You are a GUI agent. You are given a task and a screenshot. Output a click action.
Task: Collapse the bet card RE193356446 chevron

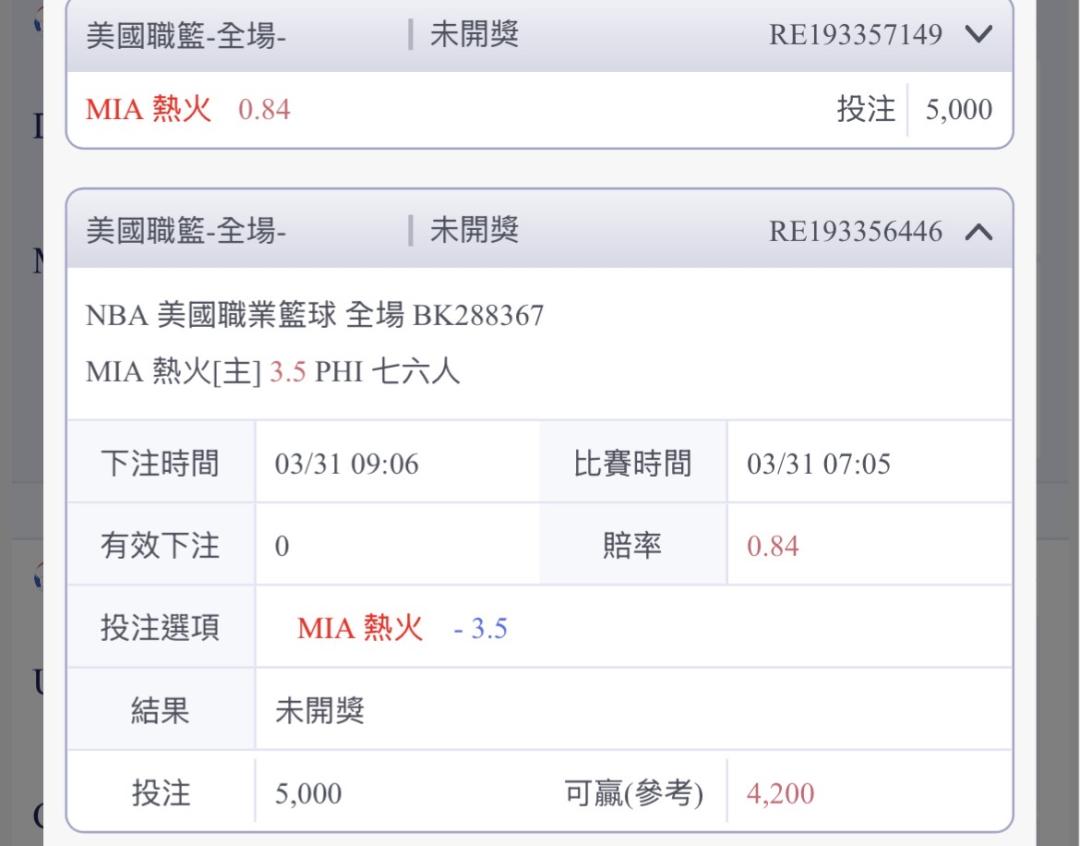[x=978, y=232]
